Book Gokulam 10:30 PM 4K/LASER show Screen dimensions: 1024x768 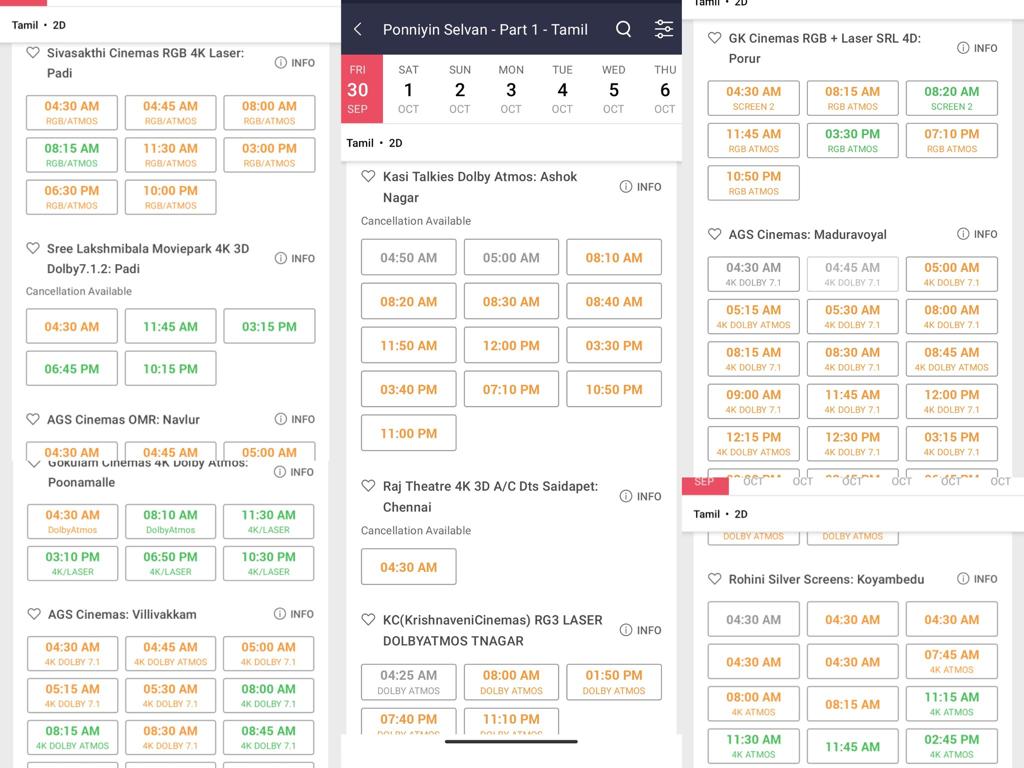click(x=268, y=563)
